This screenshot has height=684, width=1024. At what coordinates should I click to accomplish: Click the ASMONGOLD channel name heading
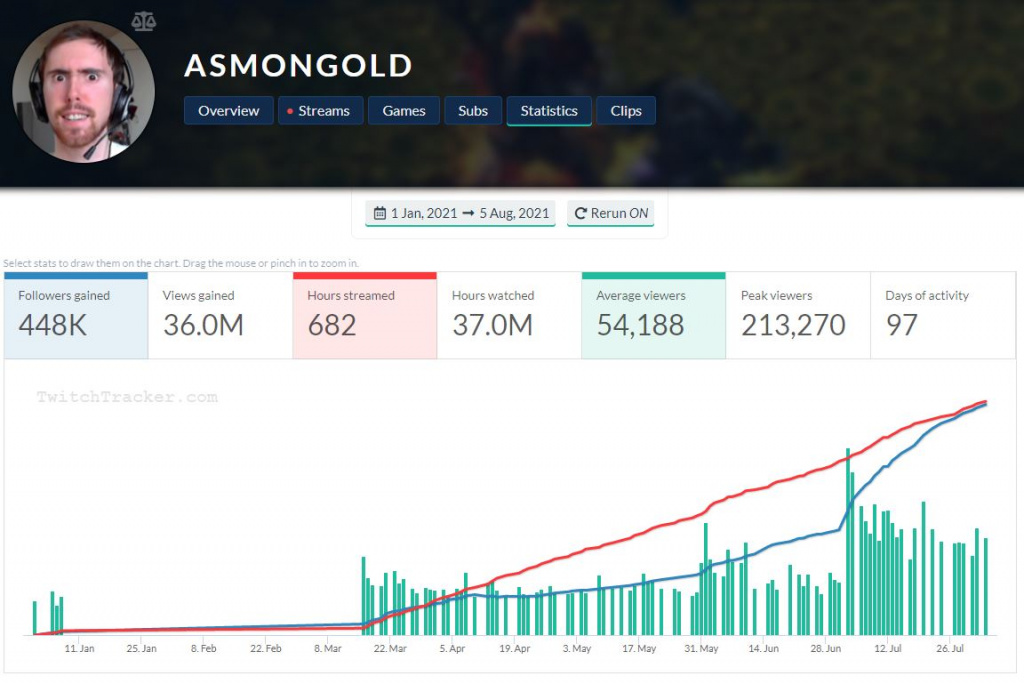coord(298,65)
